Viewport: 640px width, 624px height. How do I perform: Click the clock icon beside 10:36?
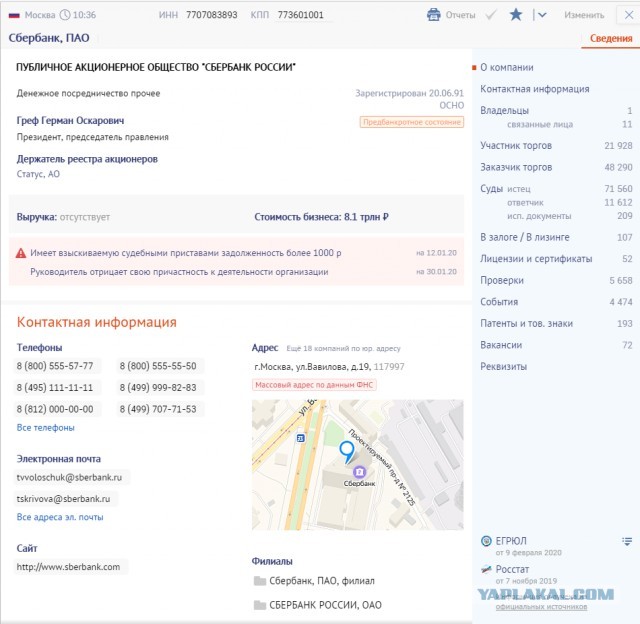[x=65, y=15]
